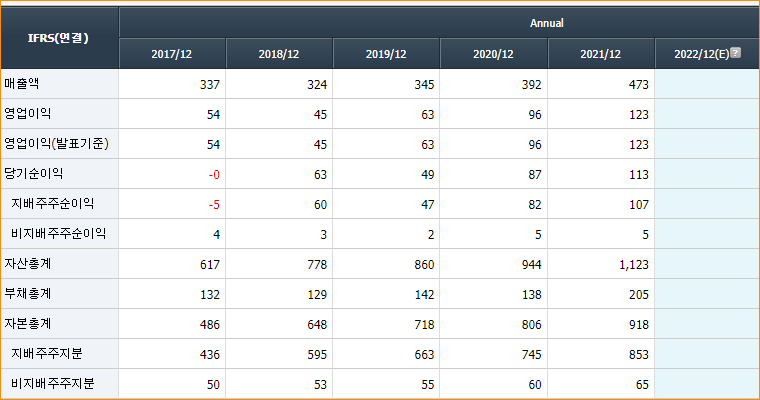Click 지배주주지분 value 595
Viewport: 760px width, 400px height.
[x=317, y=355]
